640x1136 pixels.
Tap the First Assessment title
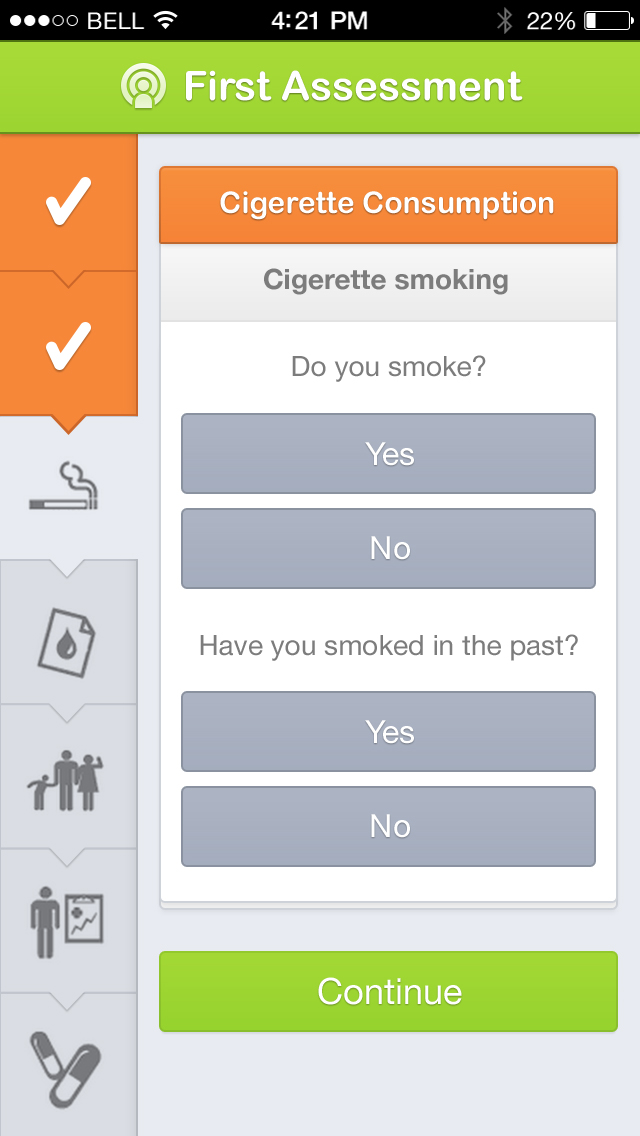point(352,86)
